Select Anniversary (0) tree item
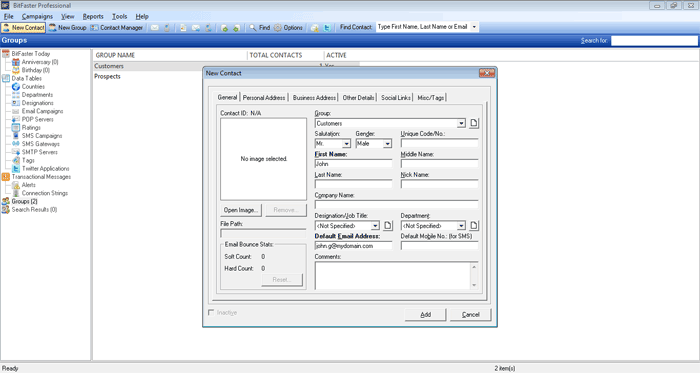700x373 pixels. pos(40,62)
